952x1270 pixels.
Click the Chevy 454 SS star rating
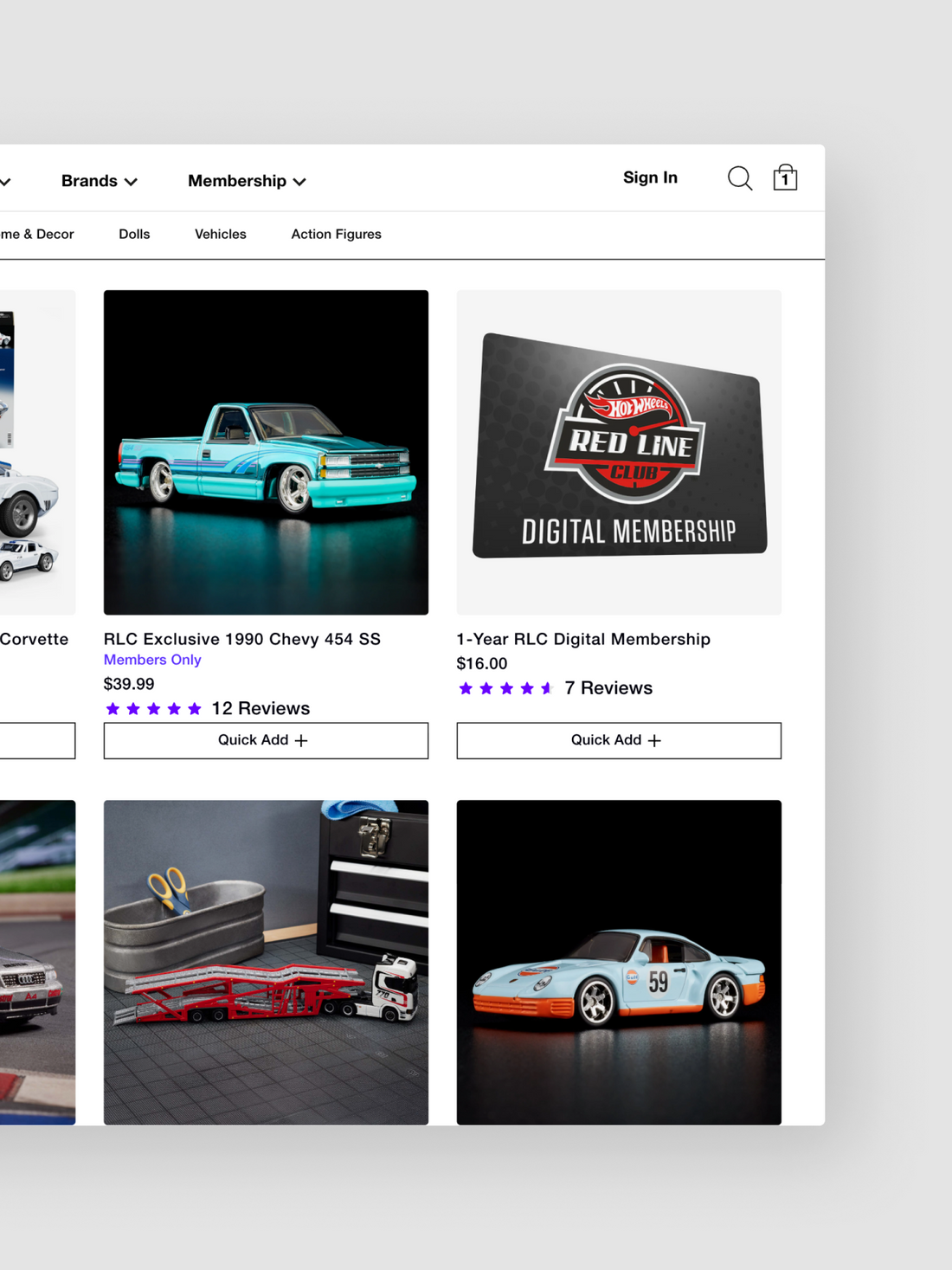153,709
